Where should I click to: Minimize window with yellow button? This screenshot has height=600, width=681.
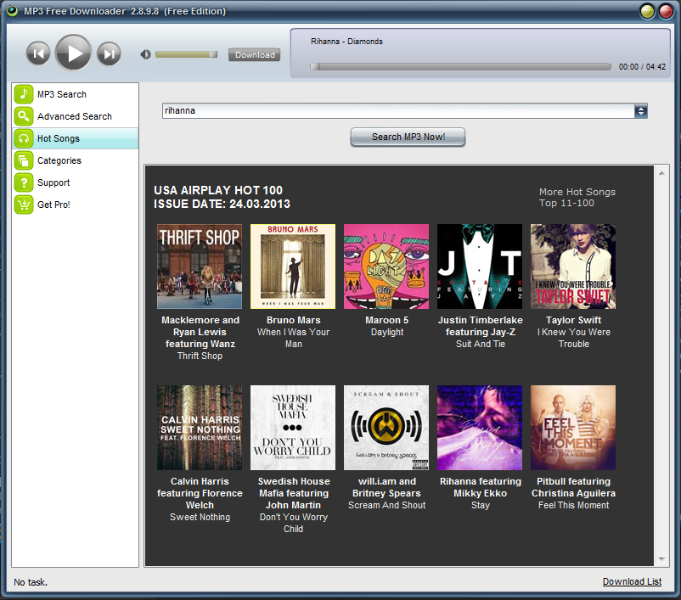coord(647,11)
